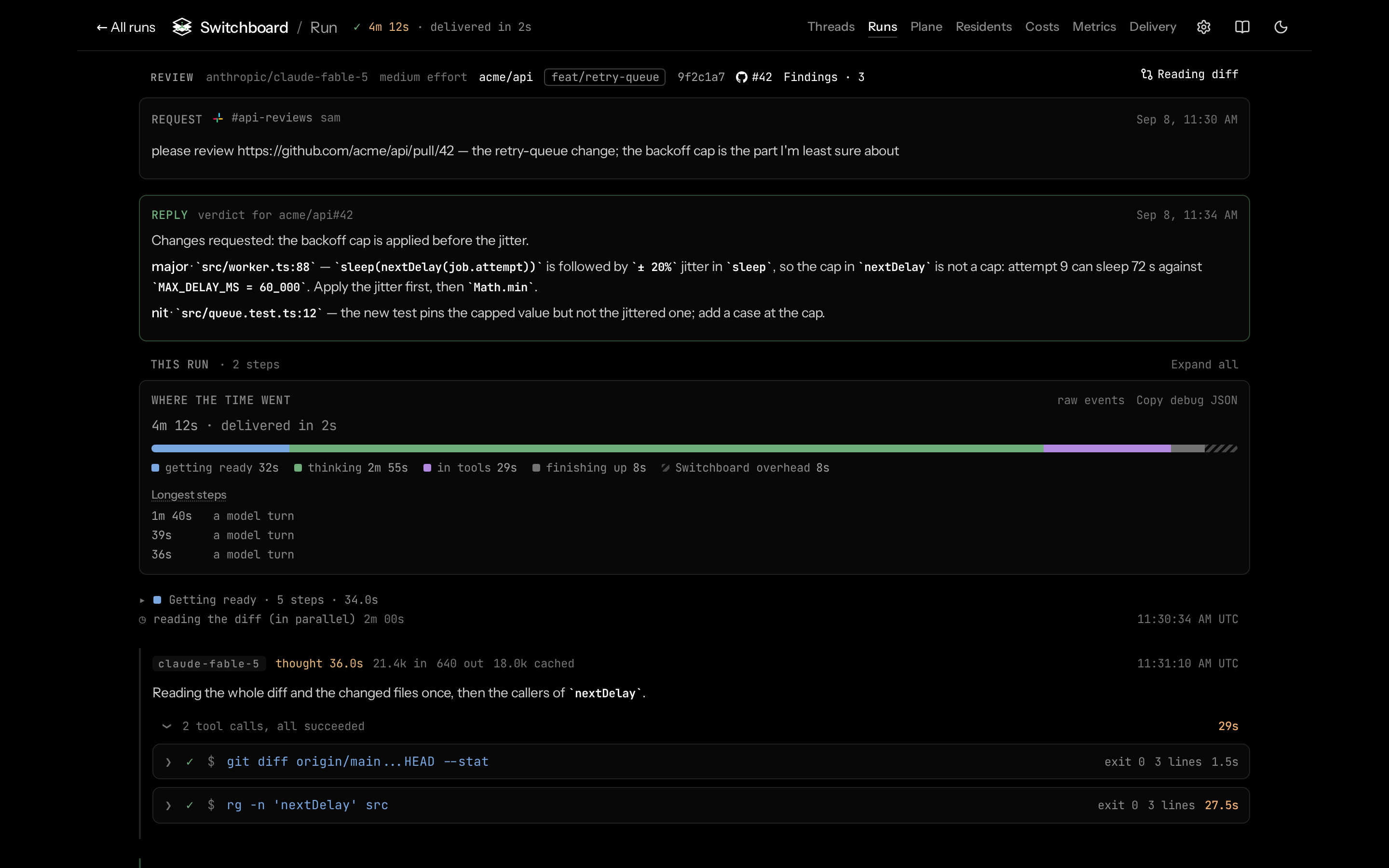Viewport: 1389px width, 868px height.
Task: Click the 1m 40s a model turn row
Action: point(223,516)
